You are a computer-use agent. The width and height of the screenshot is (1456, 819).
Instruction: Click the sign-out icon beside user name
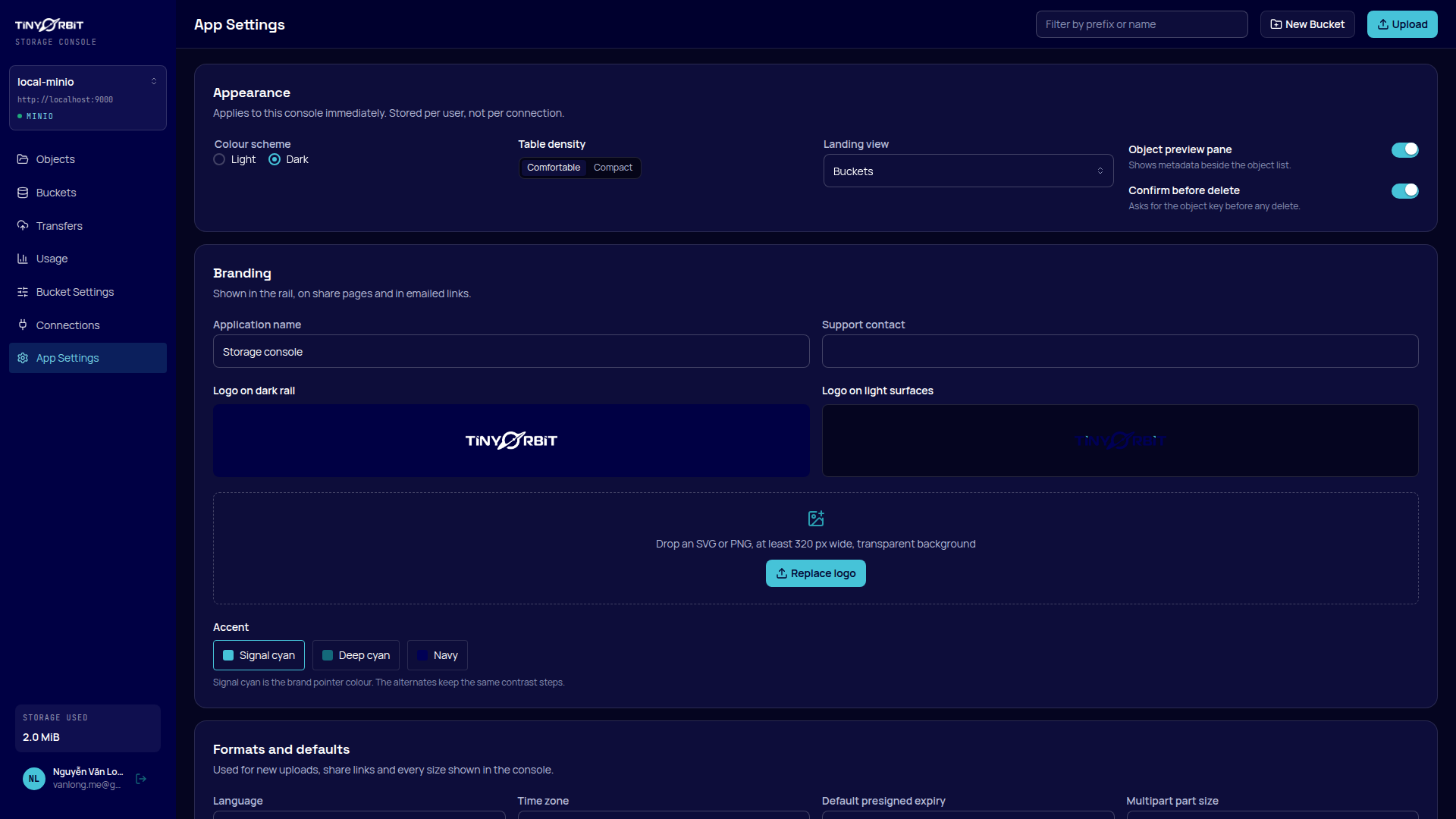tap(141, 779)
